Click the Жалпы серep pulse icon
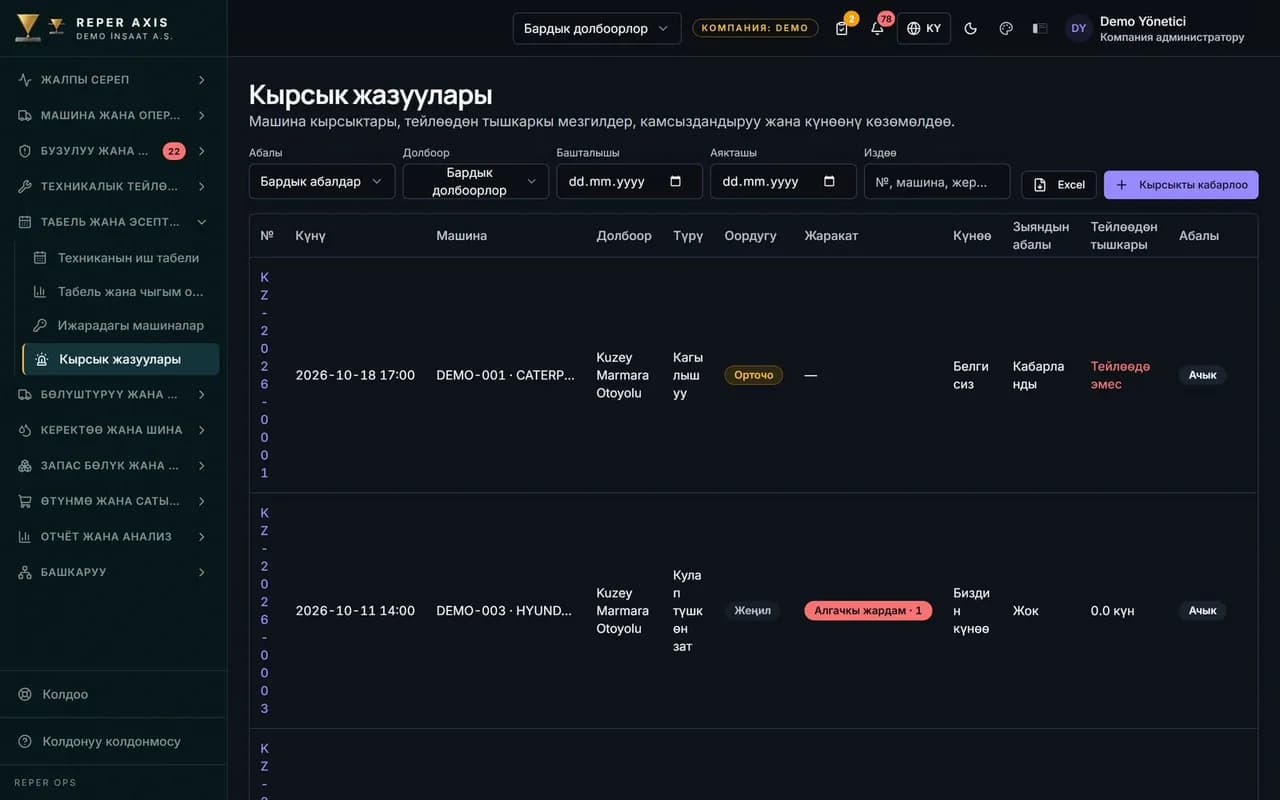Image resolution: width=1280 pixels, height=800 pixels. pos(25,80)
